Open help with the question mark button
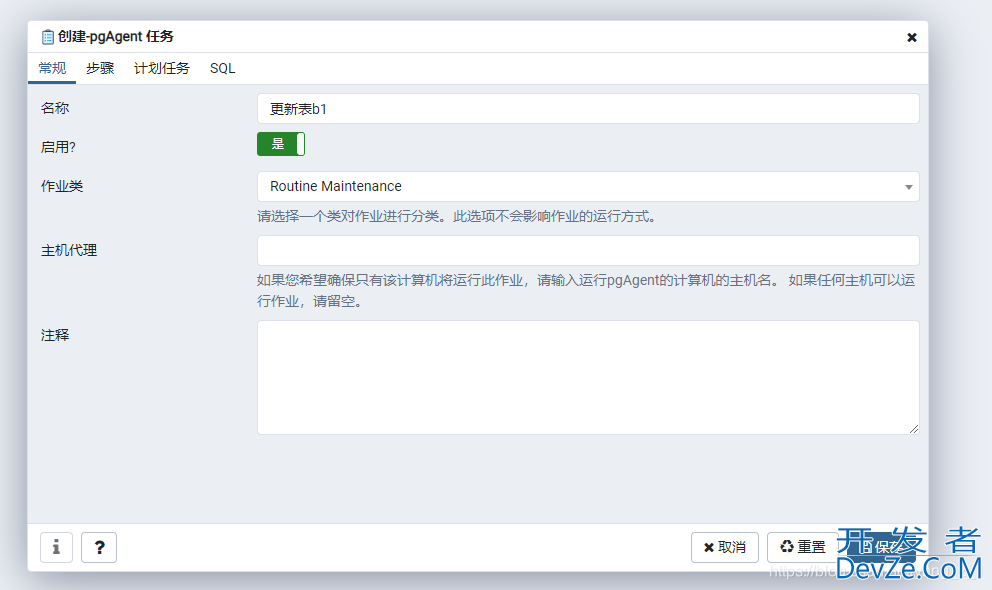 [x=99, y=547]
